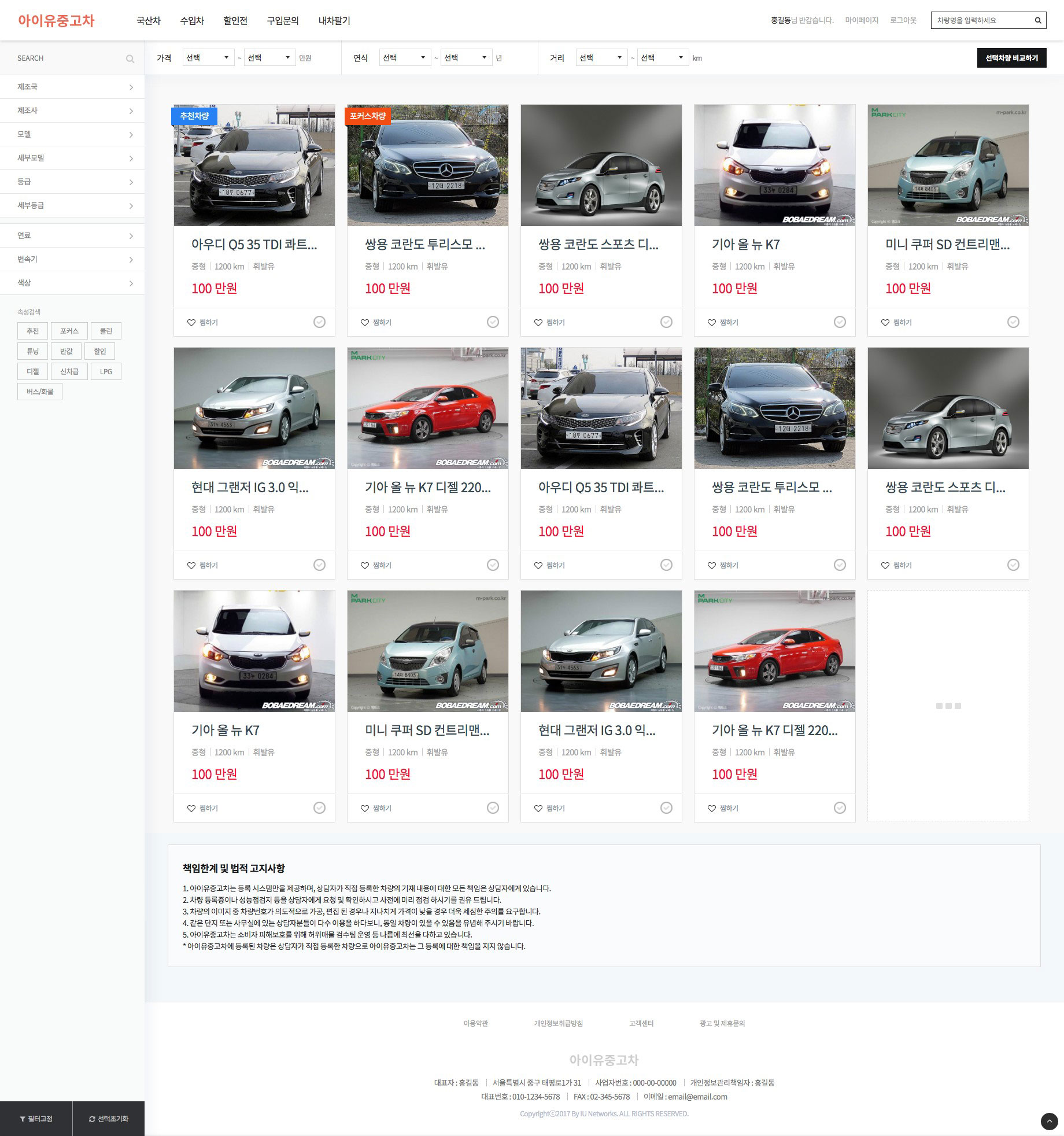Click the 선택초기화 button
1064x1136 pixels.
(x=109, y=1119)
